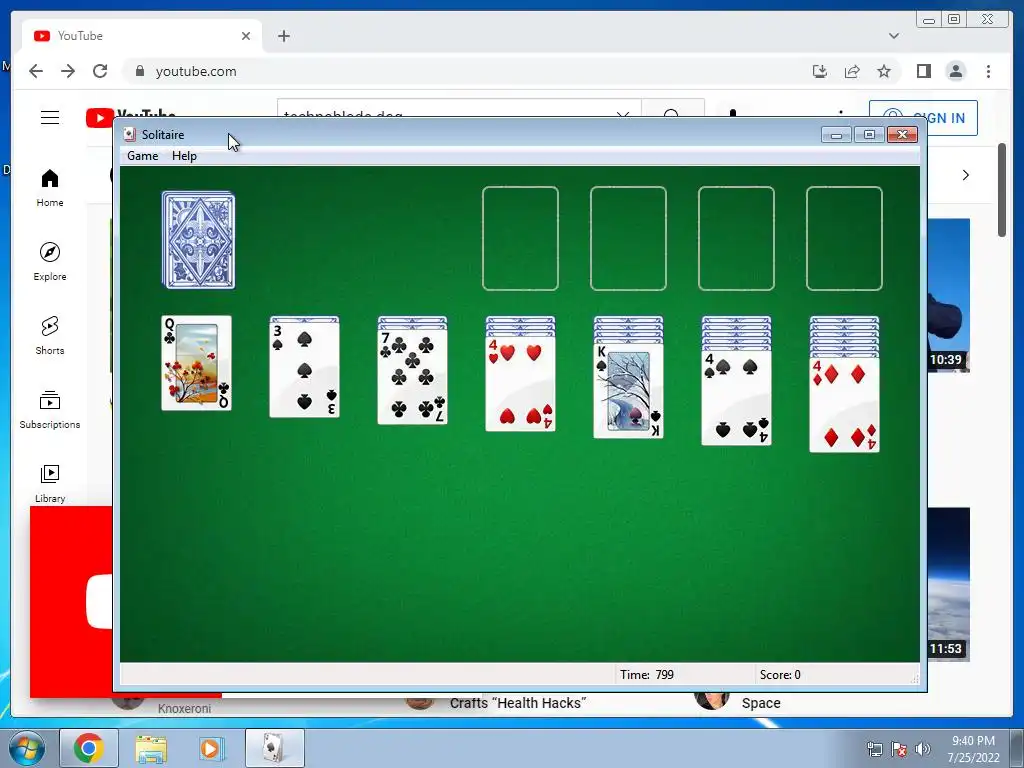Select the Queen of Clubs card

[x=197, y=363]
